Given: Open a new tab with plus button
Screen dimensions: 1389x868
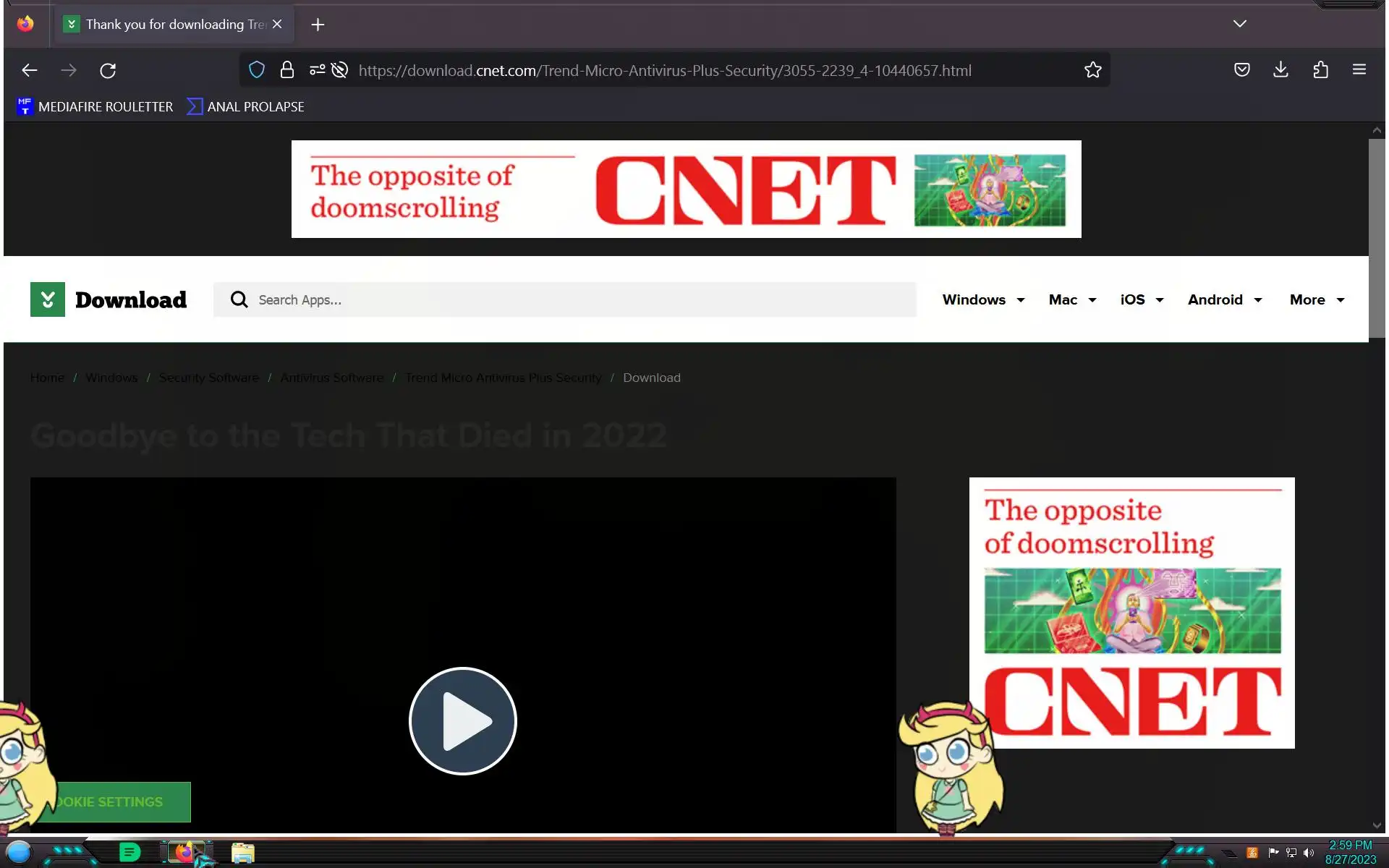Looking at the screenshot, I should pyautogui.click(x=318, y=25).
